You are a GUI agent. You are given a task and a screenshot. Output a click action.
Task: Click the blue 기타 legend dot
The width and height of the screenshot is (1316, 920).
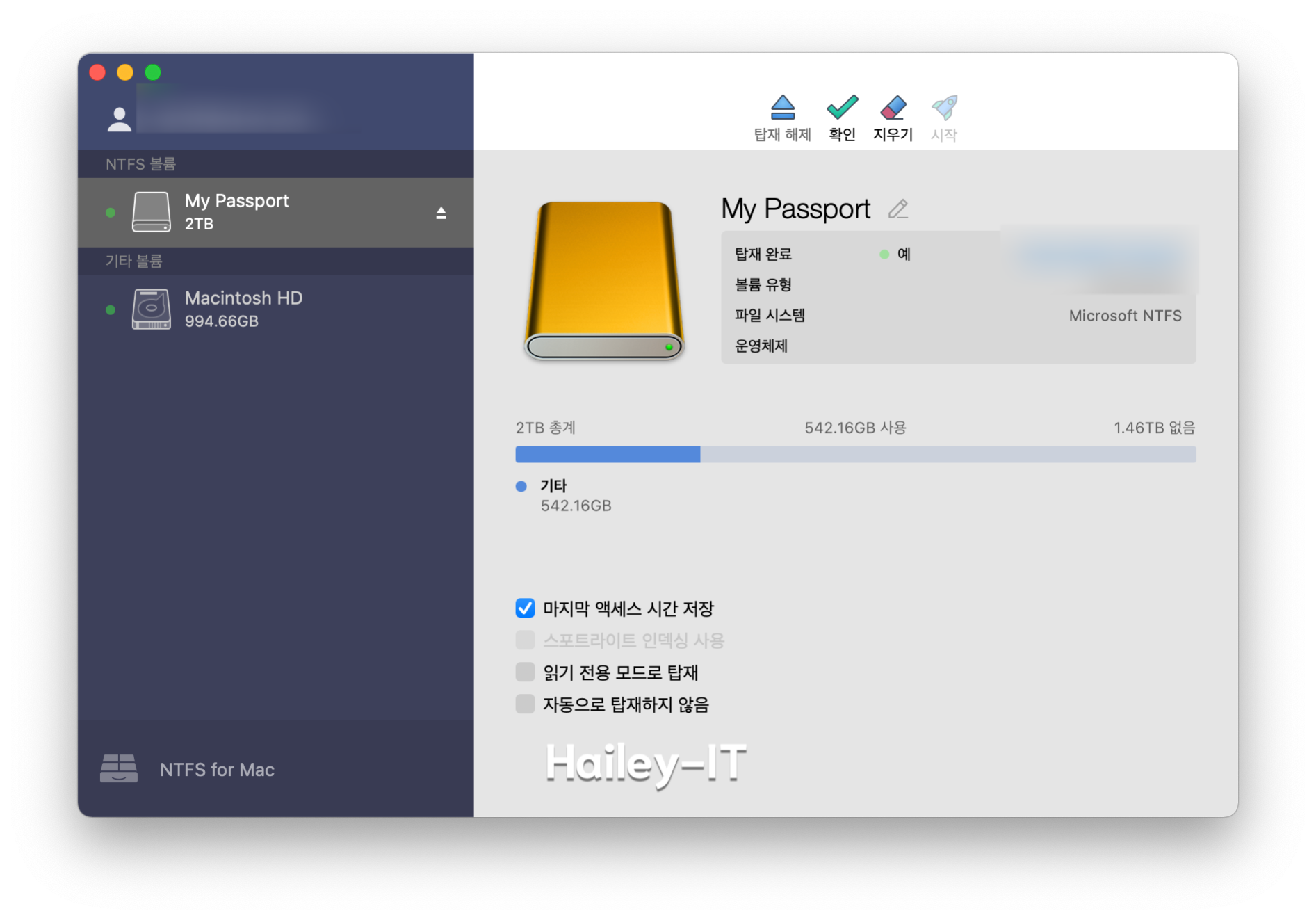pos(521,486)
